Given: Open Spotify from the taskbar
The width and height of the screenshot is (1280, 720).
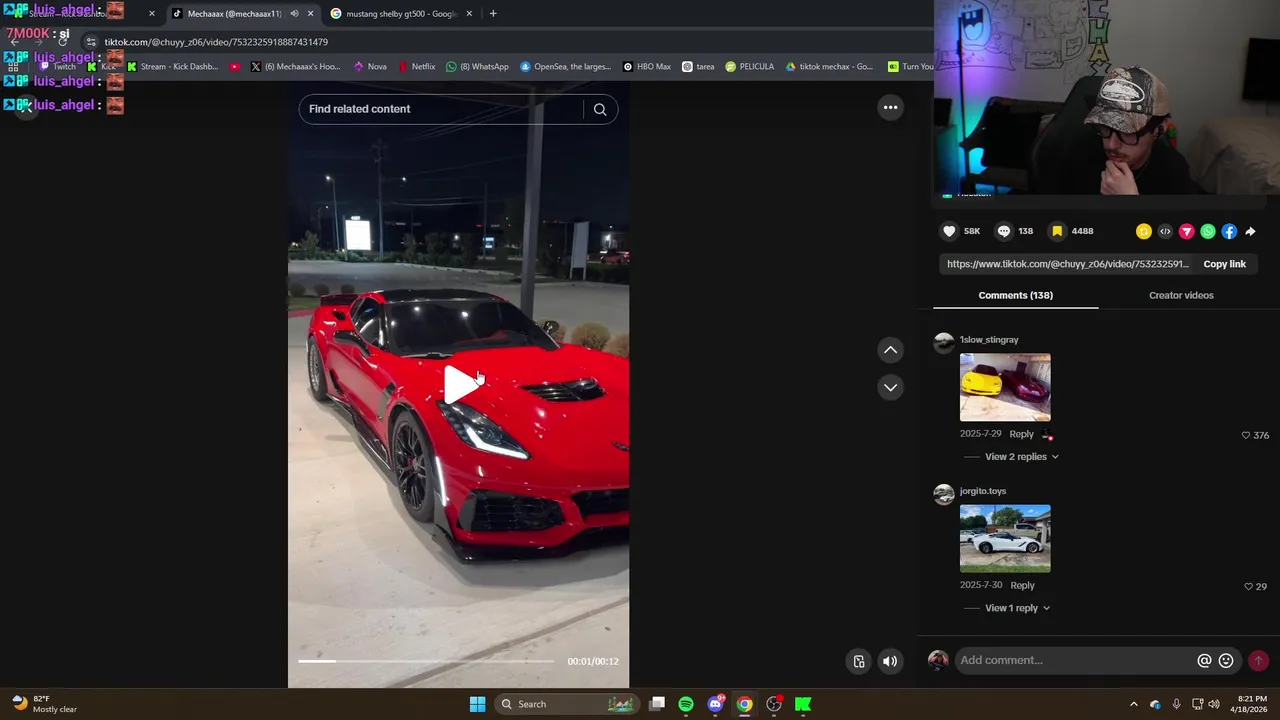Looking at the screenshot, I should coord(686,704).
